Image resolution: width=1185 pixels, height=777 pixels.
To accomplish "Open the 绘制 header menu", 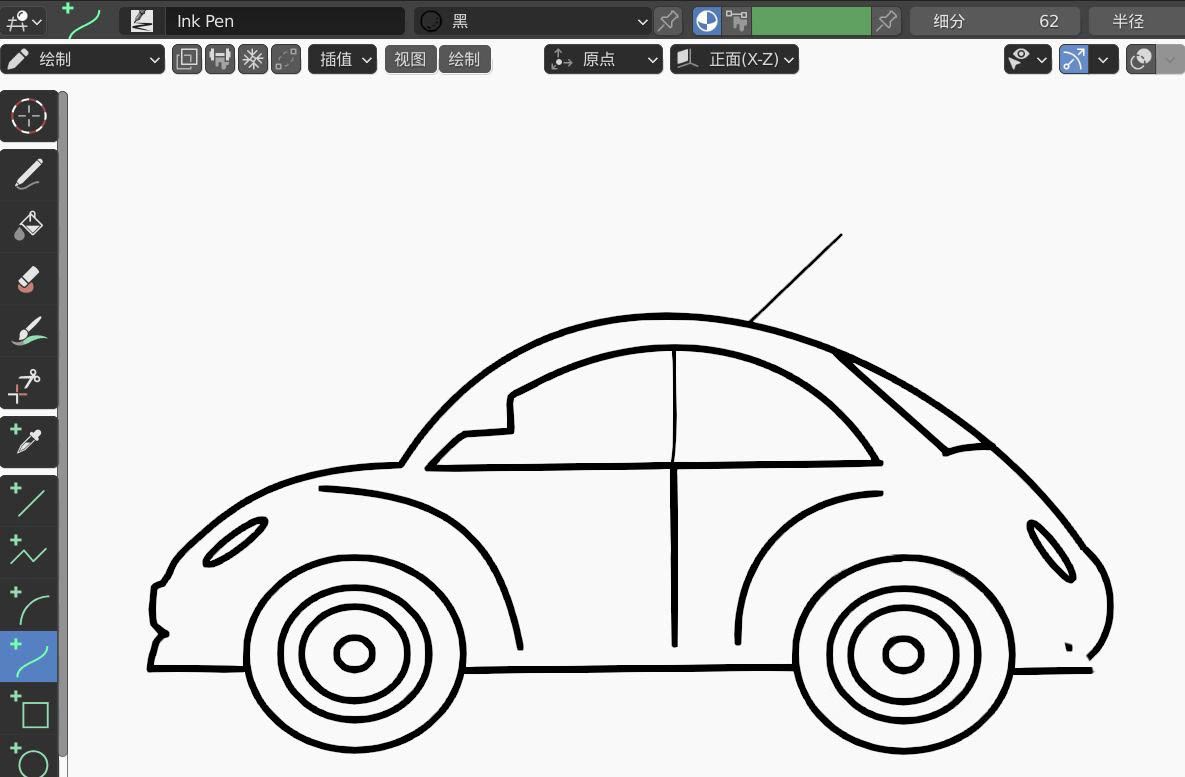I will point(465,59).
